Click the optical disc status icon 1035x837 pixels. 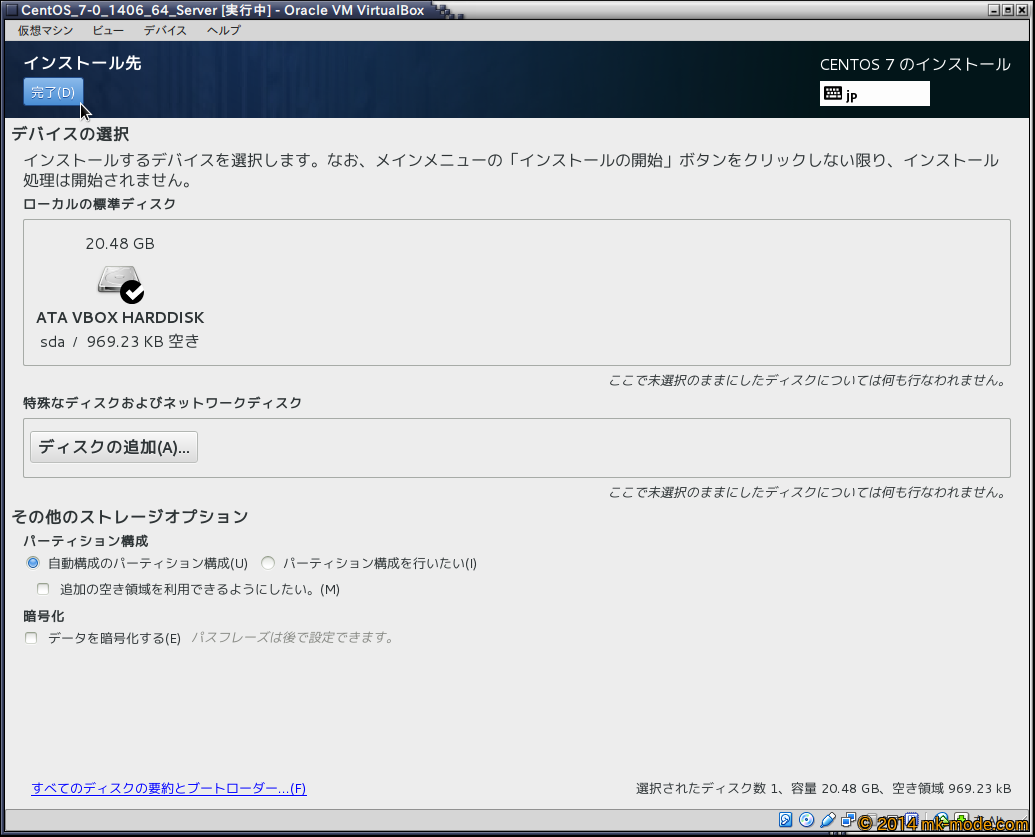pyautogui.click(x=806, y=821)
